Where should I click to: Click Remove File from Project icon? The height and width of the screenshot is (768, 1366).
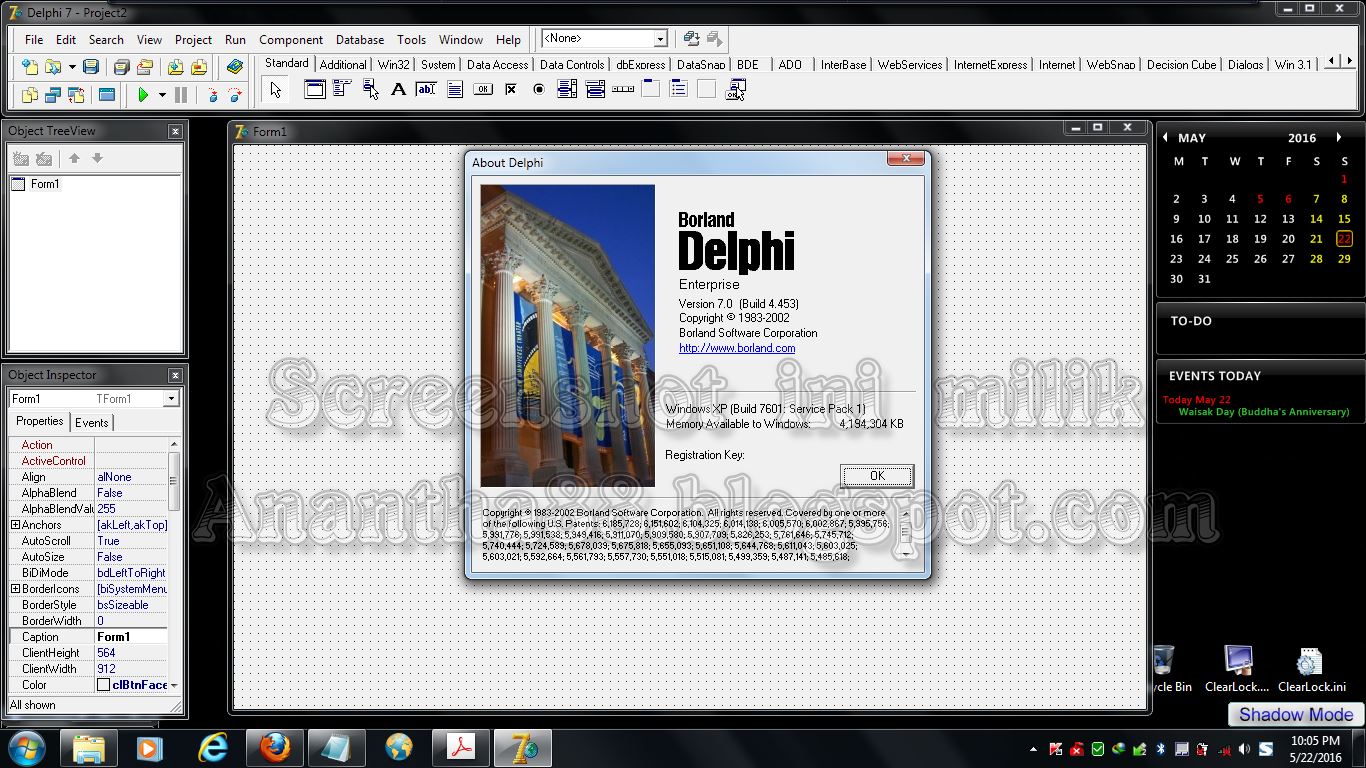pyautogui.click(x=199, y=67)
